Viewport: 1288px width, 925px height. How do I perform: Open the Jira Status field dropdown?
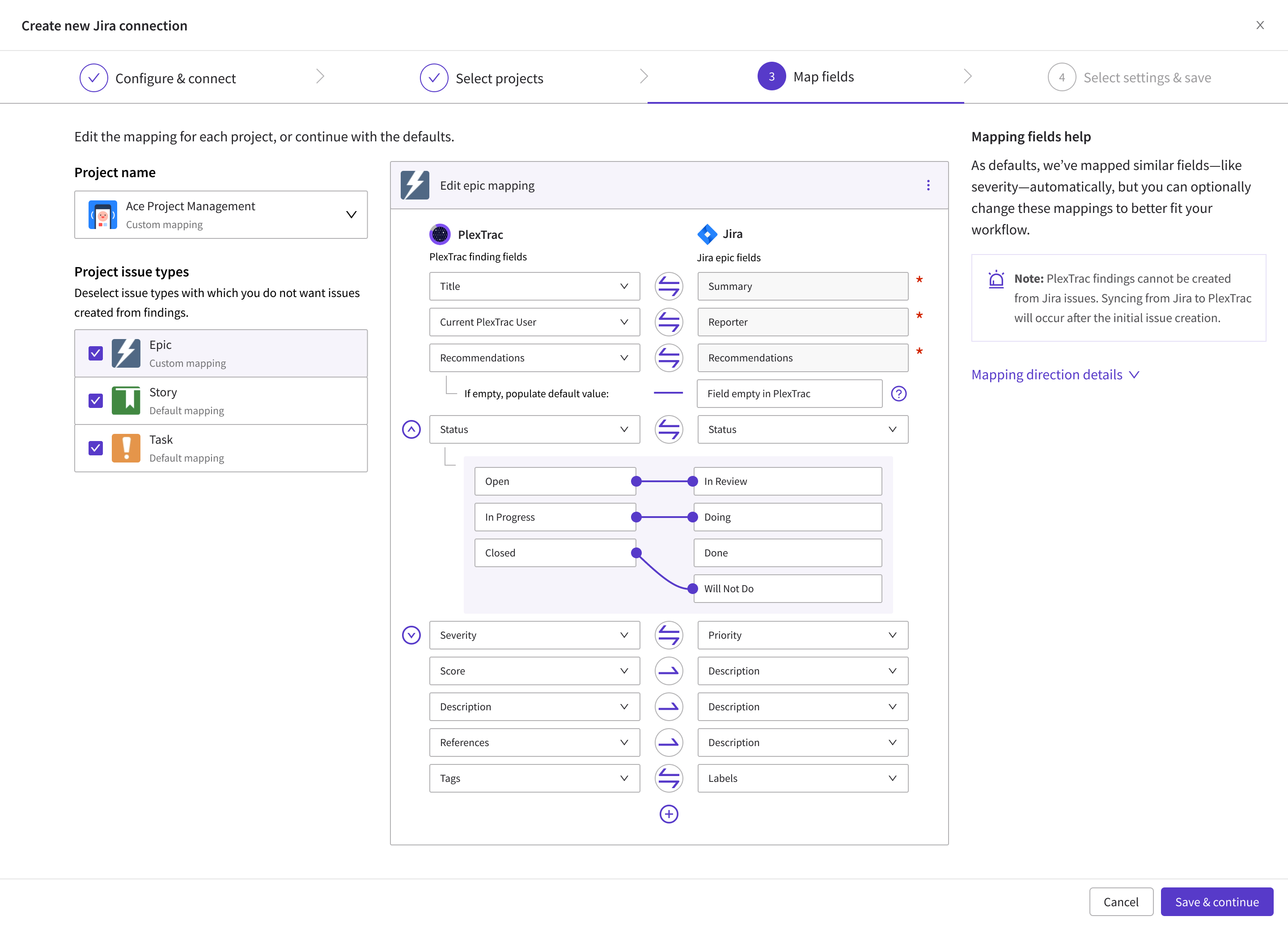[x=802, y=429]
